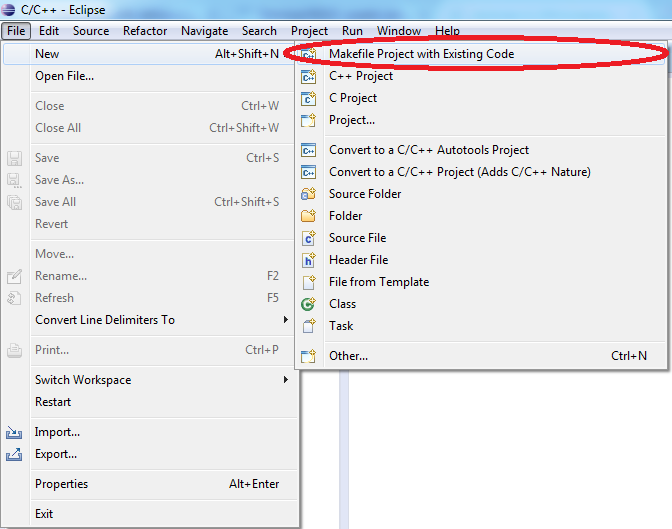This screenshot has height=529, width=672.
Task: Click the Makefile Project with Existing Code icon
Action: point(310,54)
